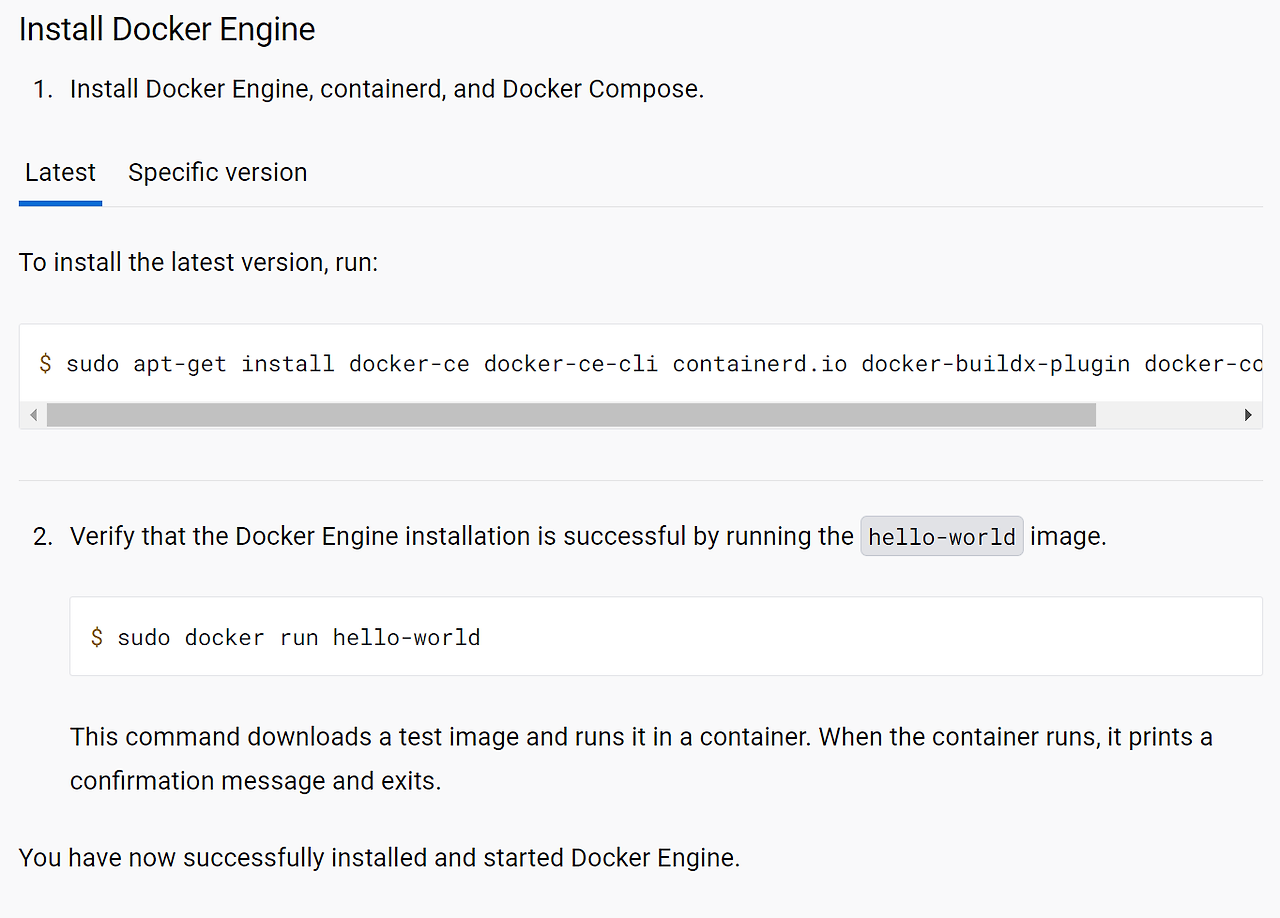Click the line "You have now successfully installed"

tap(379, 858)
